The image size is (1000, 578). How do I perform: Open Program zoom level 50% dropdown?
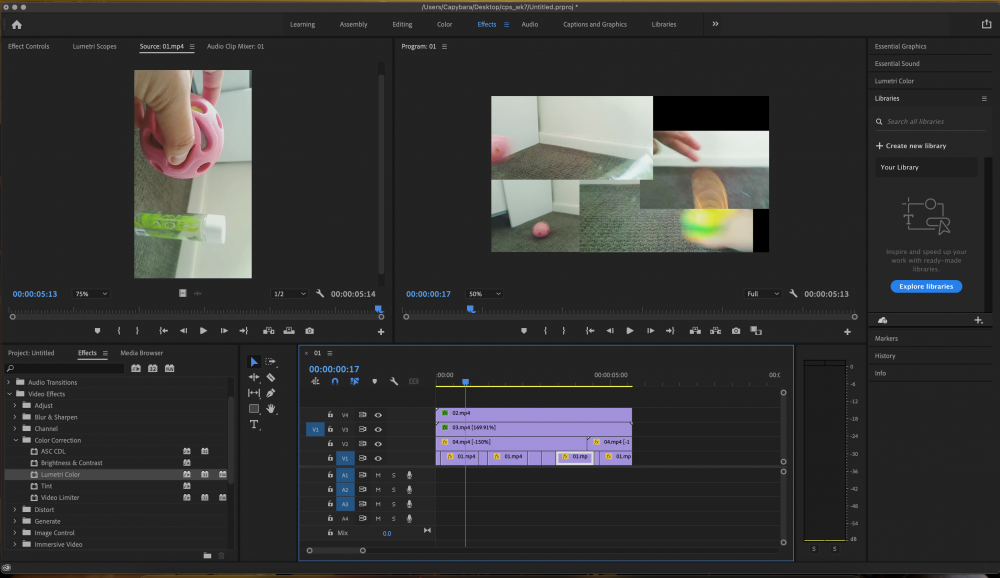tap(485, 293)
